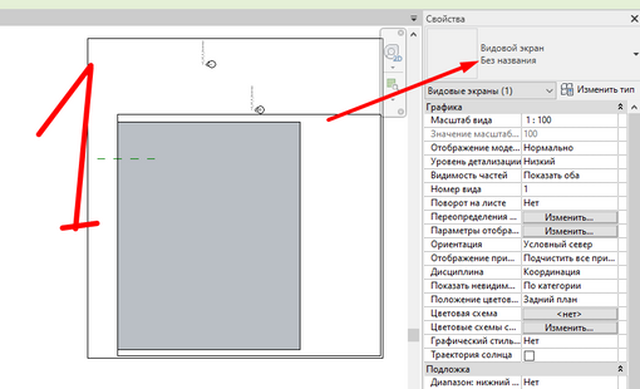Viewport: 640px width, 389px height.
Task: Open the Видовые экраны (1) dropdown
Action: [x=490, y=91]
